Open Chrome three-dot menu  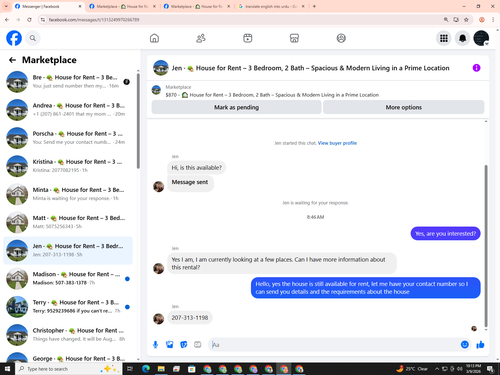pos(493,20)
